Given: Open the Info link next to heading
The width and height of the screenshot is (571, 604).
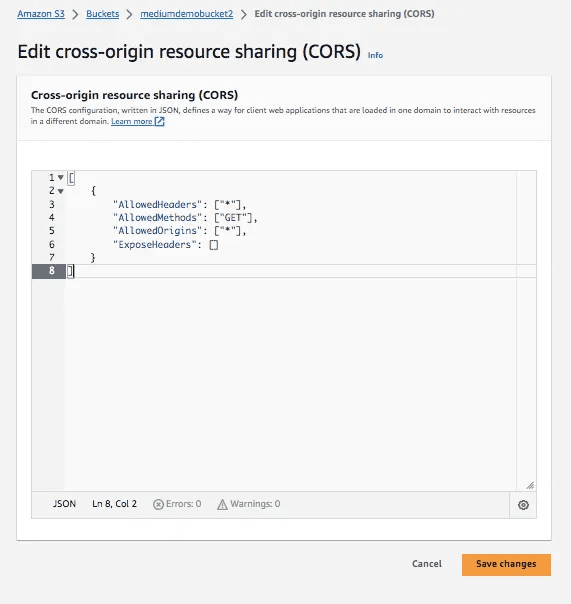Looking at the screenshot, I should point(375,55).
